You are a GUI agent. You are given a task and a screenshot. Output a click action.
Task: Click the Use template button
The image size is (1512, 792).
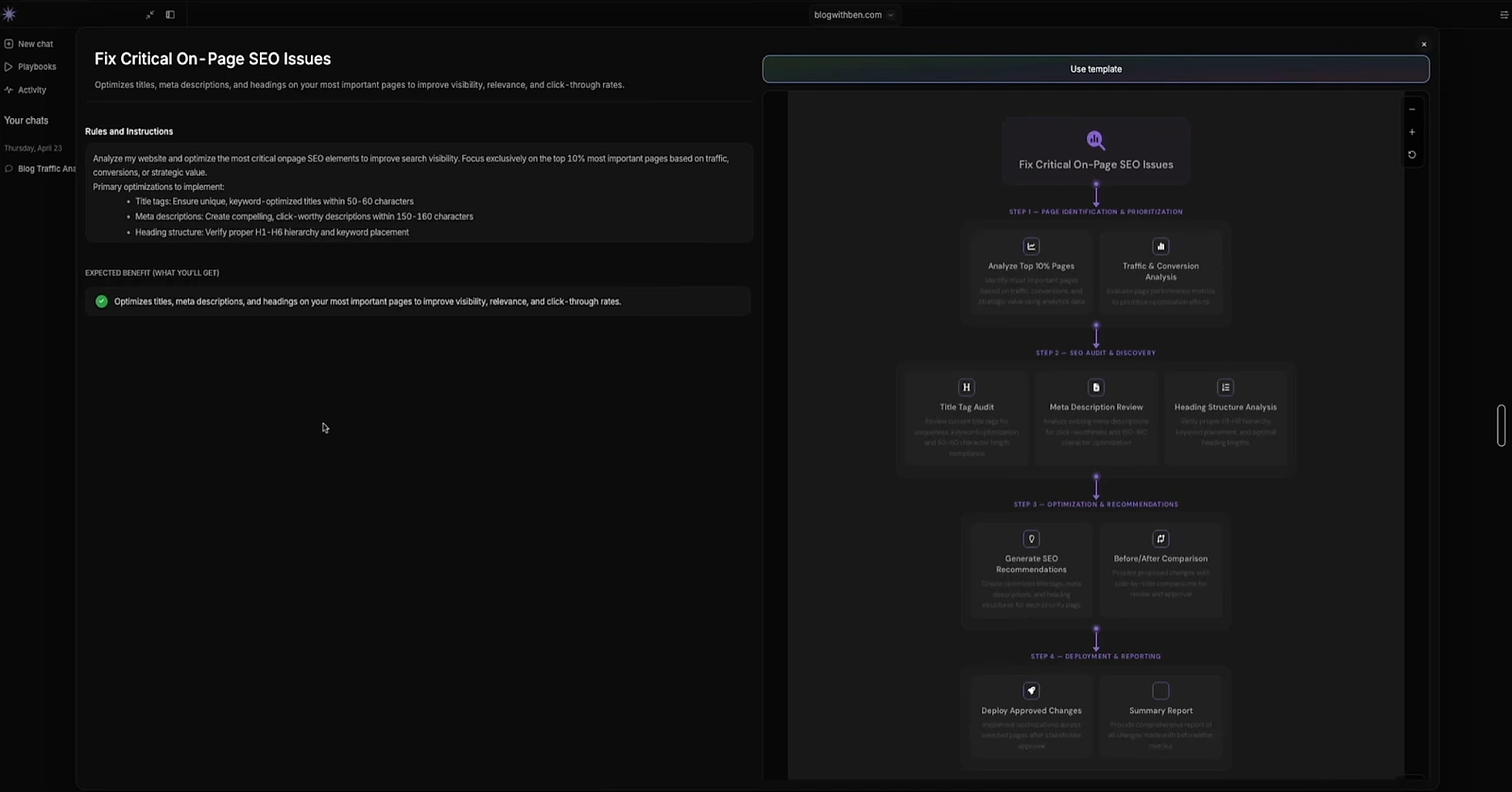(x=1096, y=69)
